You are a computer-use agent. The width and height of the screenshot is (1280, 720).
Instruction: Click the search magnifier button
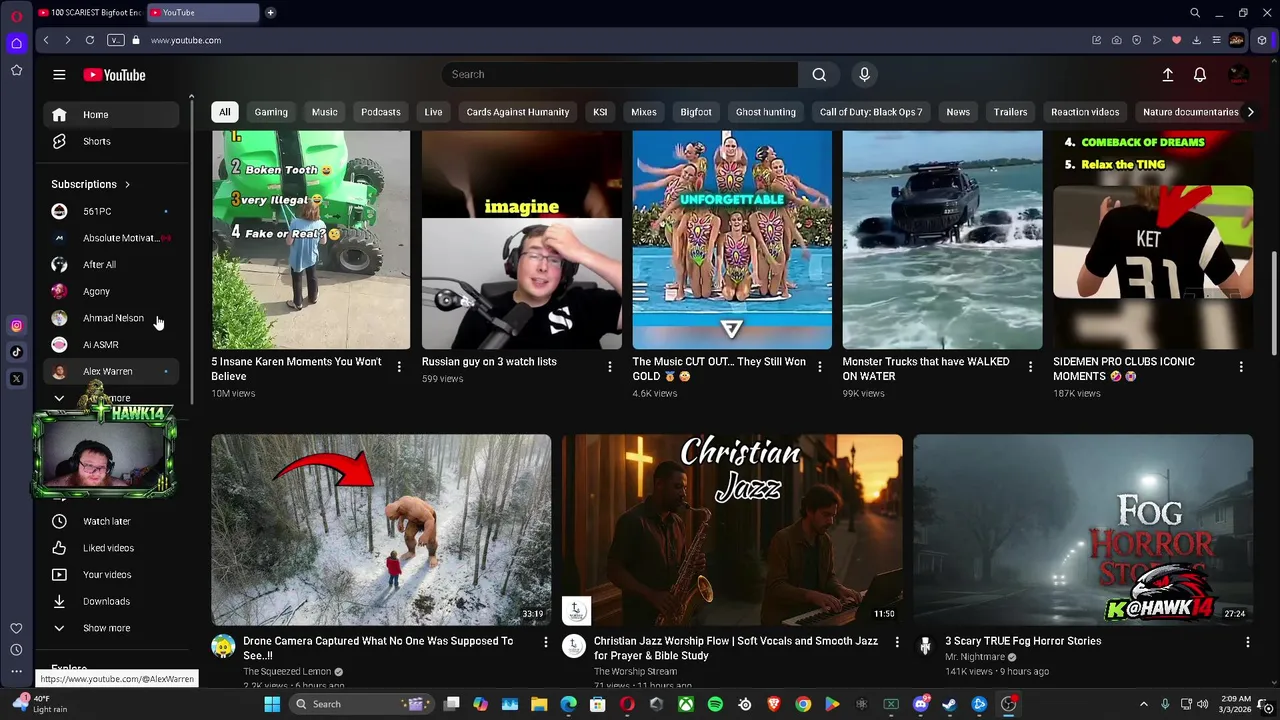(x=819, y=75)
